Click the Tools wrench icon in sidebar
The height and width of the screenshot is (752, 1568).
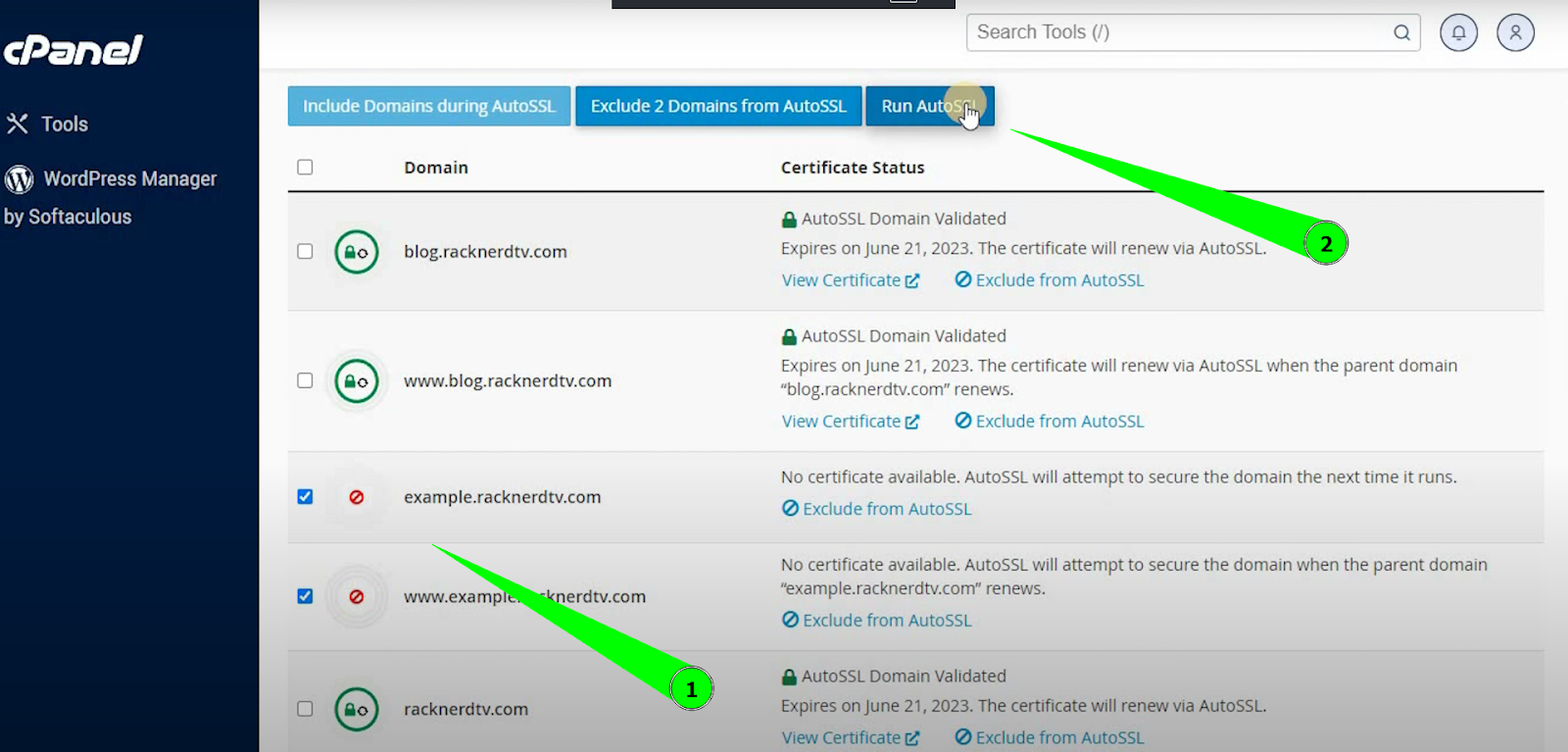(x=18, y=124)
